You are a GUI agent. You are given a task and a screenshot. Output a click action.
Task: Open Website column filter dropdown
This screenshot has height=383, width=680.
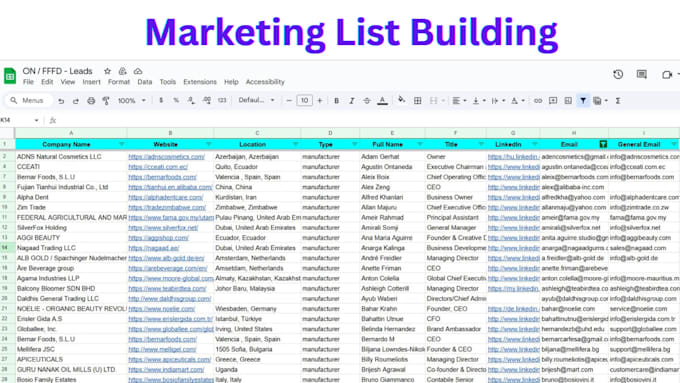tap(209, 144)
